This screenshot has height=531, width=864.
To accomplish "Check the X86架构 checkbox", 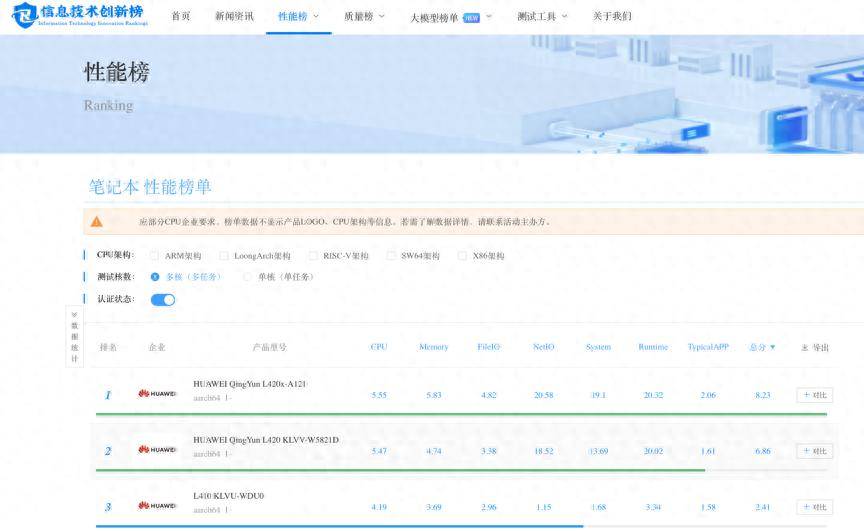I will click(x=462, y=256).
